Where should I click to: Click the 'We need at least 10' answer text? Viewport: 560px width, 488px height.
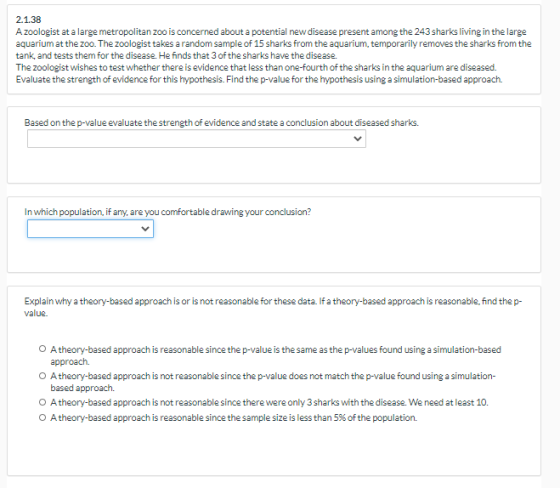[269, 402]
